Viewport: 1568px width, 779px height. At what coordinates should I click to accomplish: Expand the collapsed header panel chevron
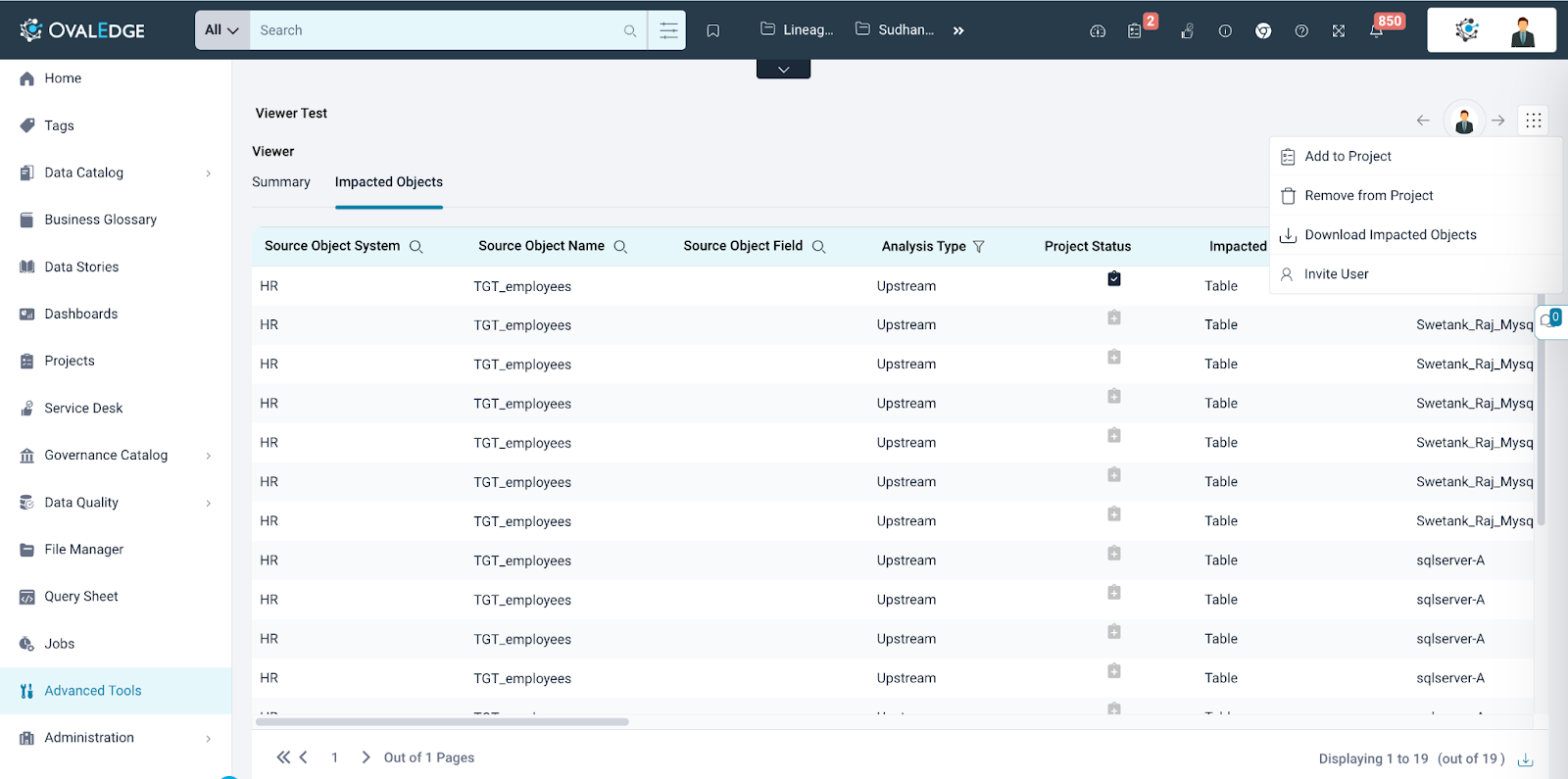783,70
